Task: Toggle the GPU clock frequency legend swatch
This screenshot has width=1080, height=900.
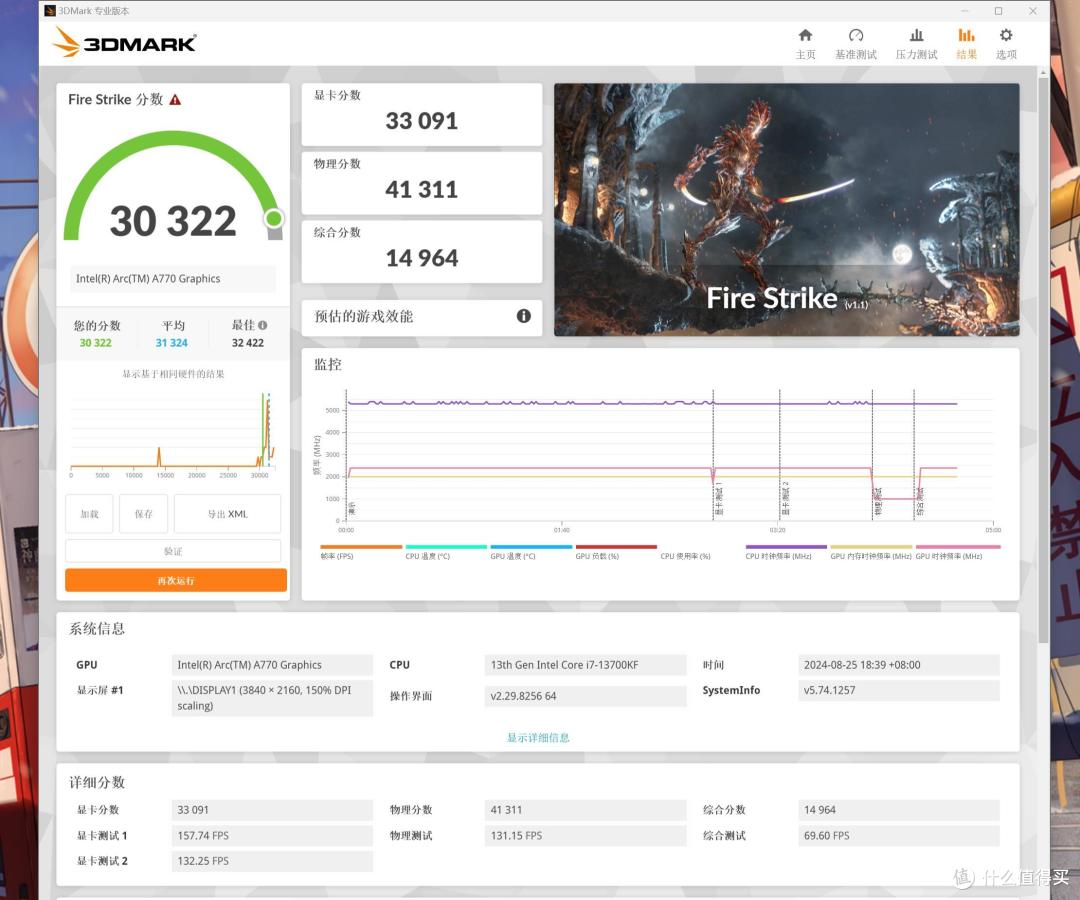Action: click(x=957, y=547)
